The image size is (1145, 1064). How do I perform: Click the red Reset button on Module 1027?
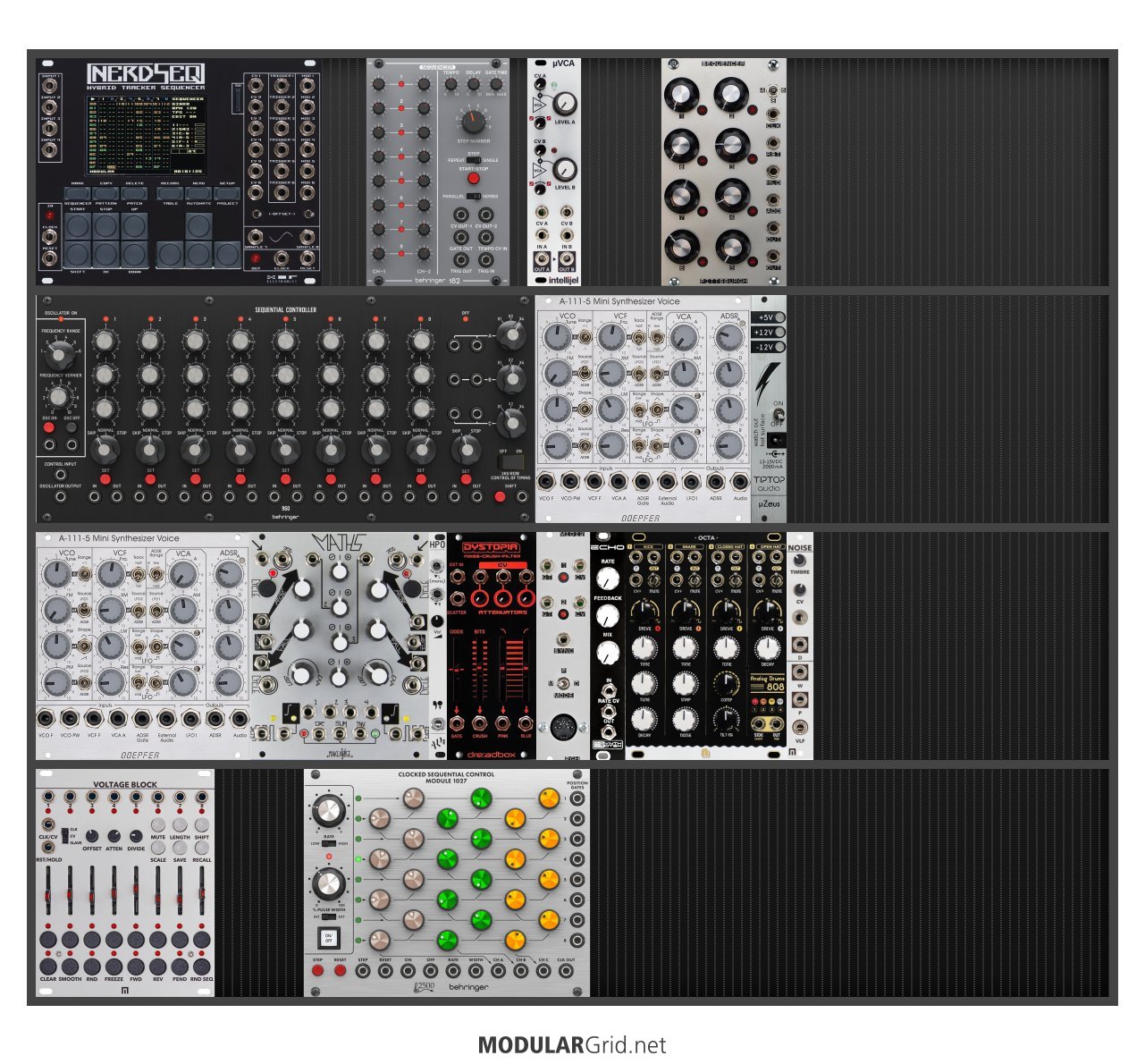point(340,970)
